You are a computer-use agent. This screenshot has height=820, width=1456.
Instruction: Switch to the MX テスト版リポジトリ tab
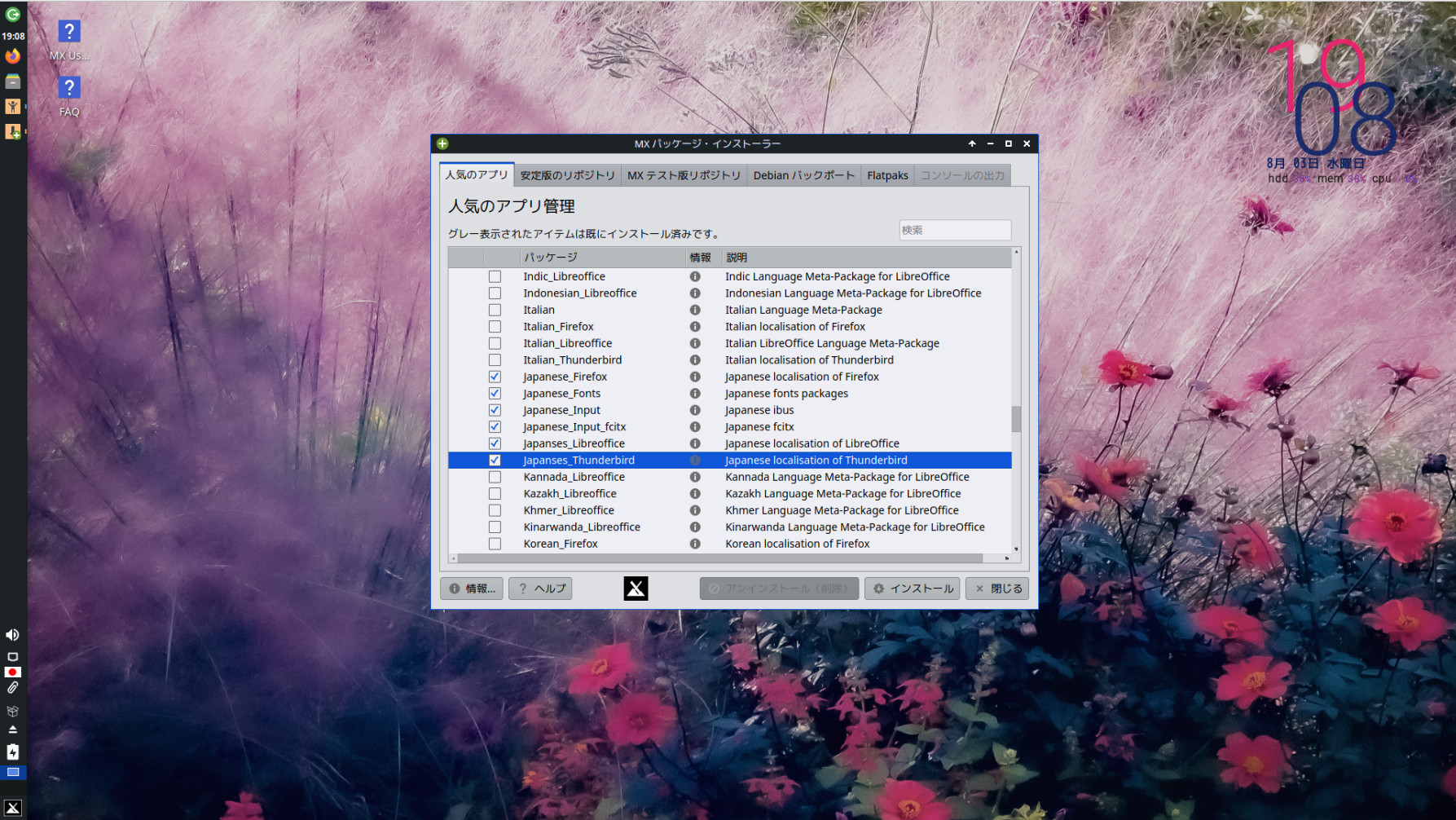coord(684,175)
